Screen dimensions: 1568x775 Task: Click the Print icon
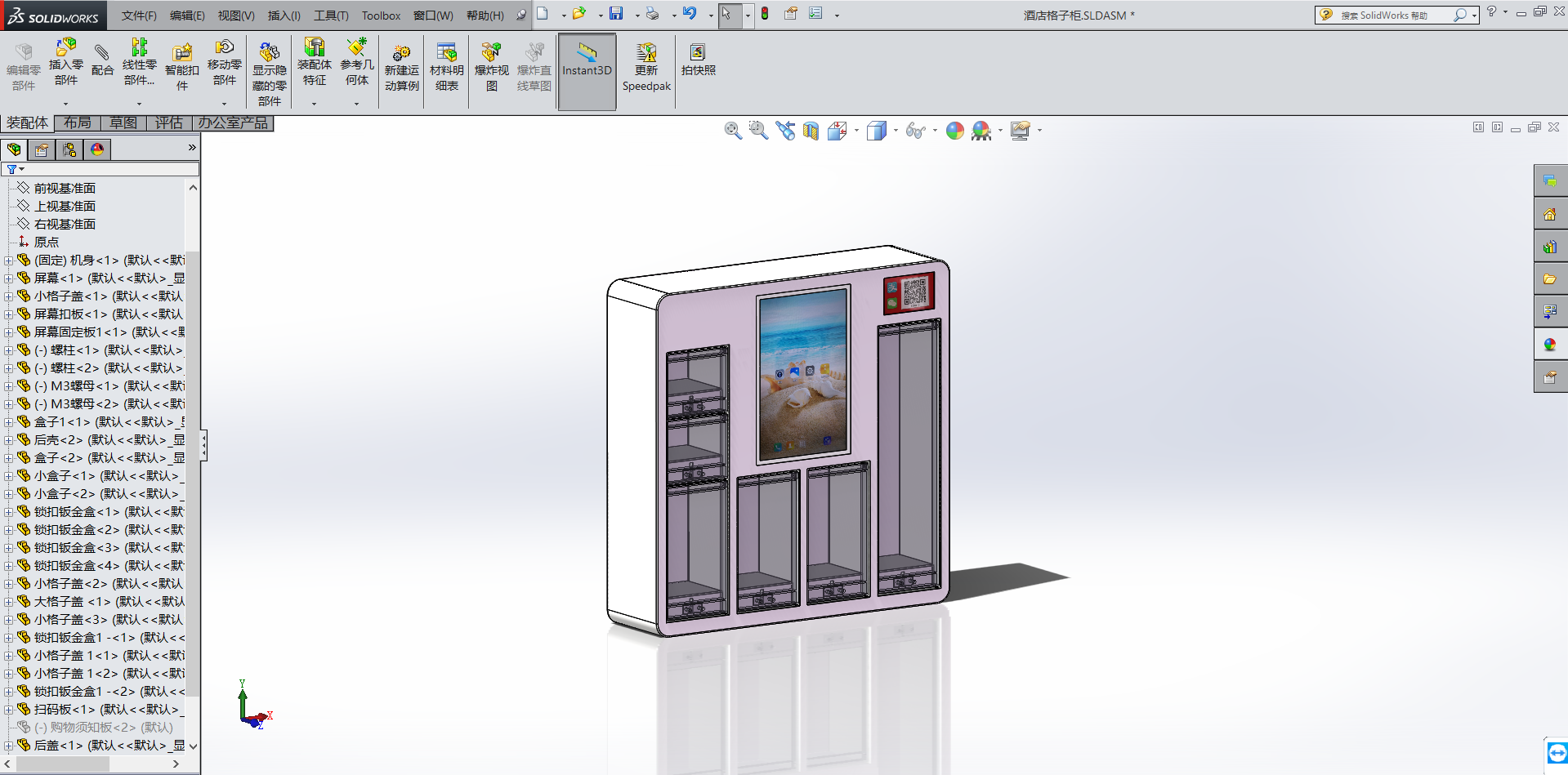point(652,13)
